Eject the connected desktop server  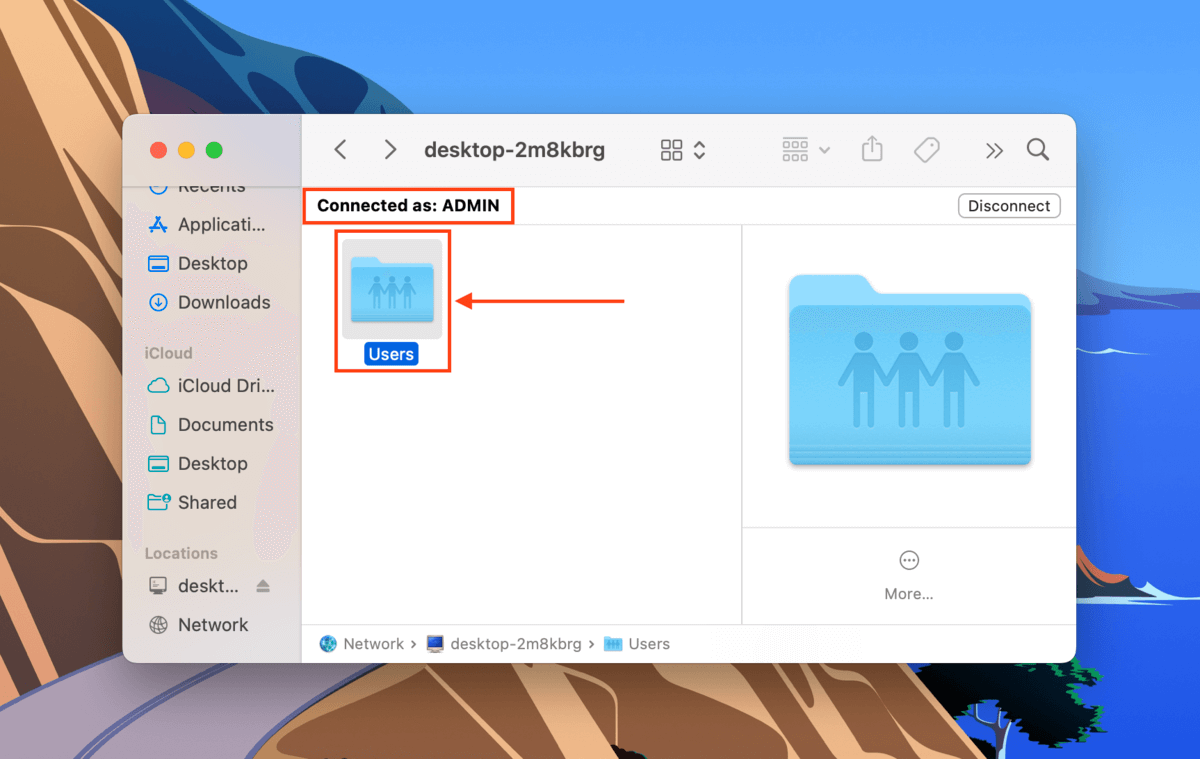tap(263, 586)
